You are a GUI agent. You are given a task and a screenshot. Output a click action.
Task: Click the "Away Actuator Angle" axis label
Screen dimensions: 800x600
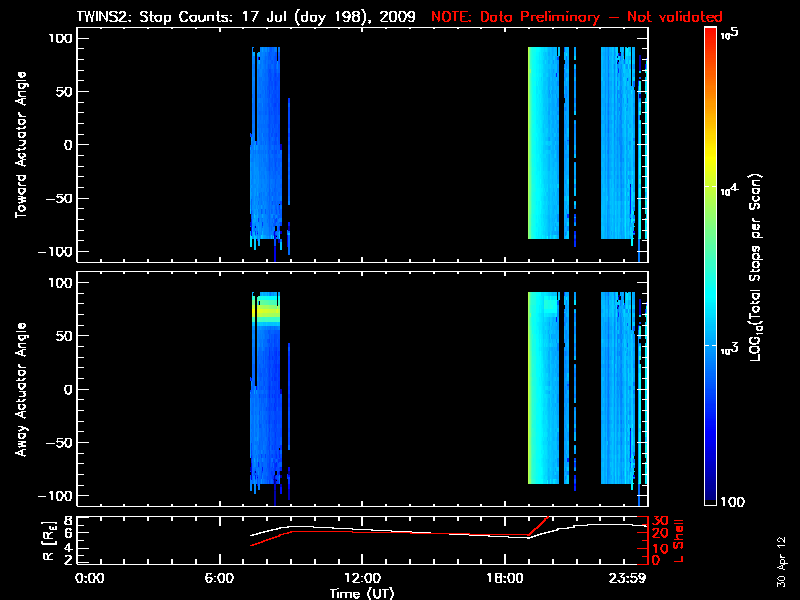pyautogui.click(x=21, y=390)
